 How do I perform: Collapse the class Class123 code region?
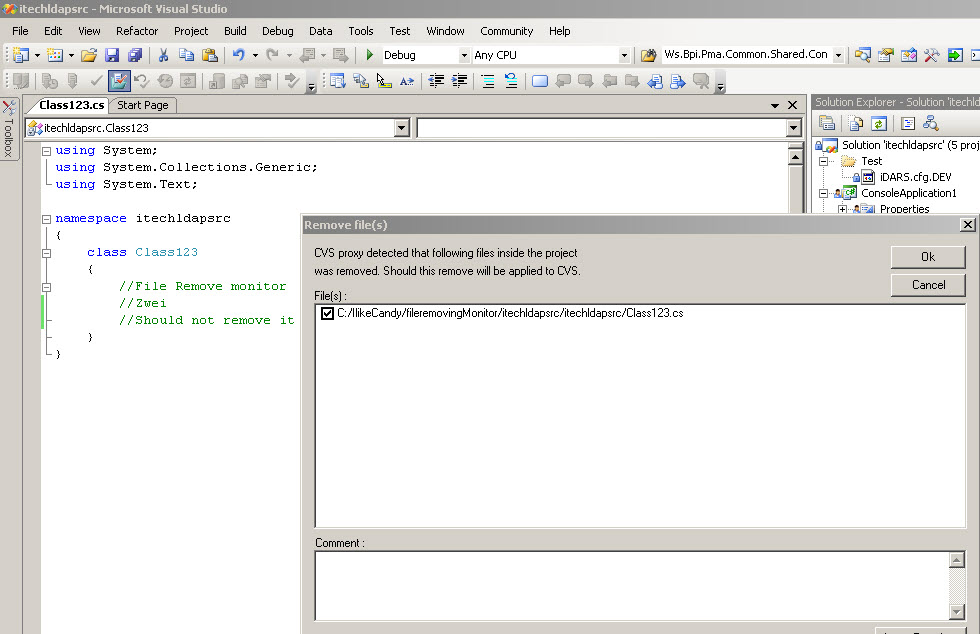pyautogui.click(x=46, y=253)
